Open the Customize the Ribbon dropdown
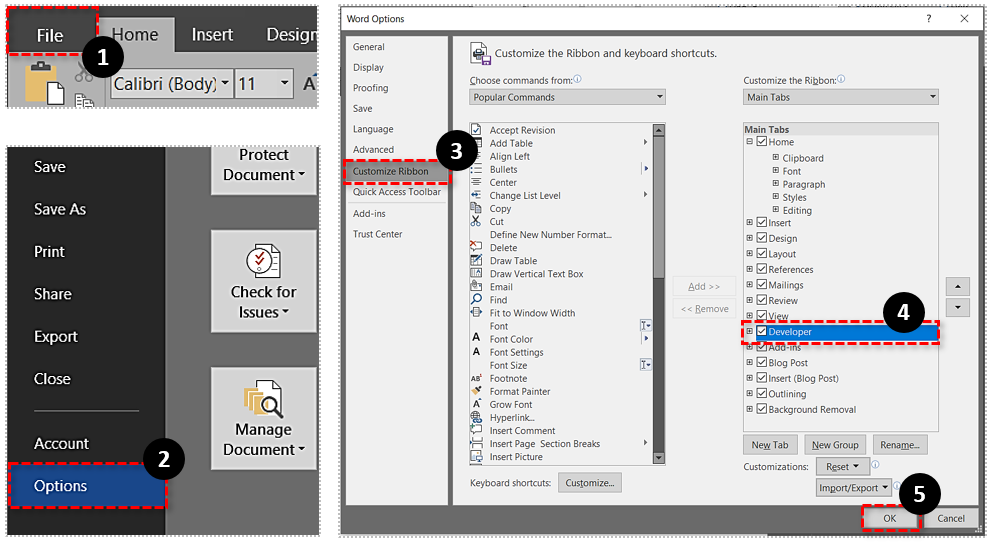This screenshot has height=544, width=987. click(840, 97)
